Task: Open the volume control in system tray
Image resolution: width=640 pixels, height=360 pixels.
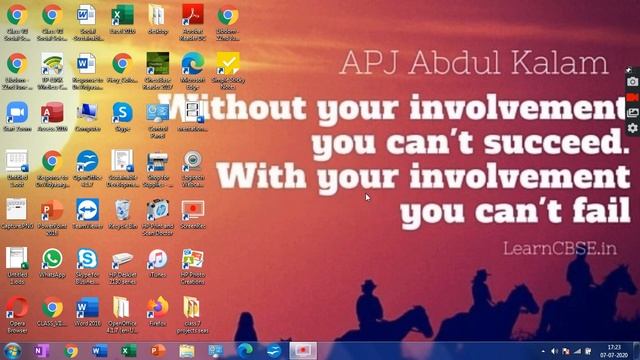Action: pyautogui.click(x=554, y=351)
